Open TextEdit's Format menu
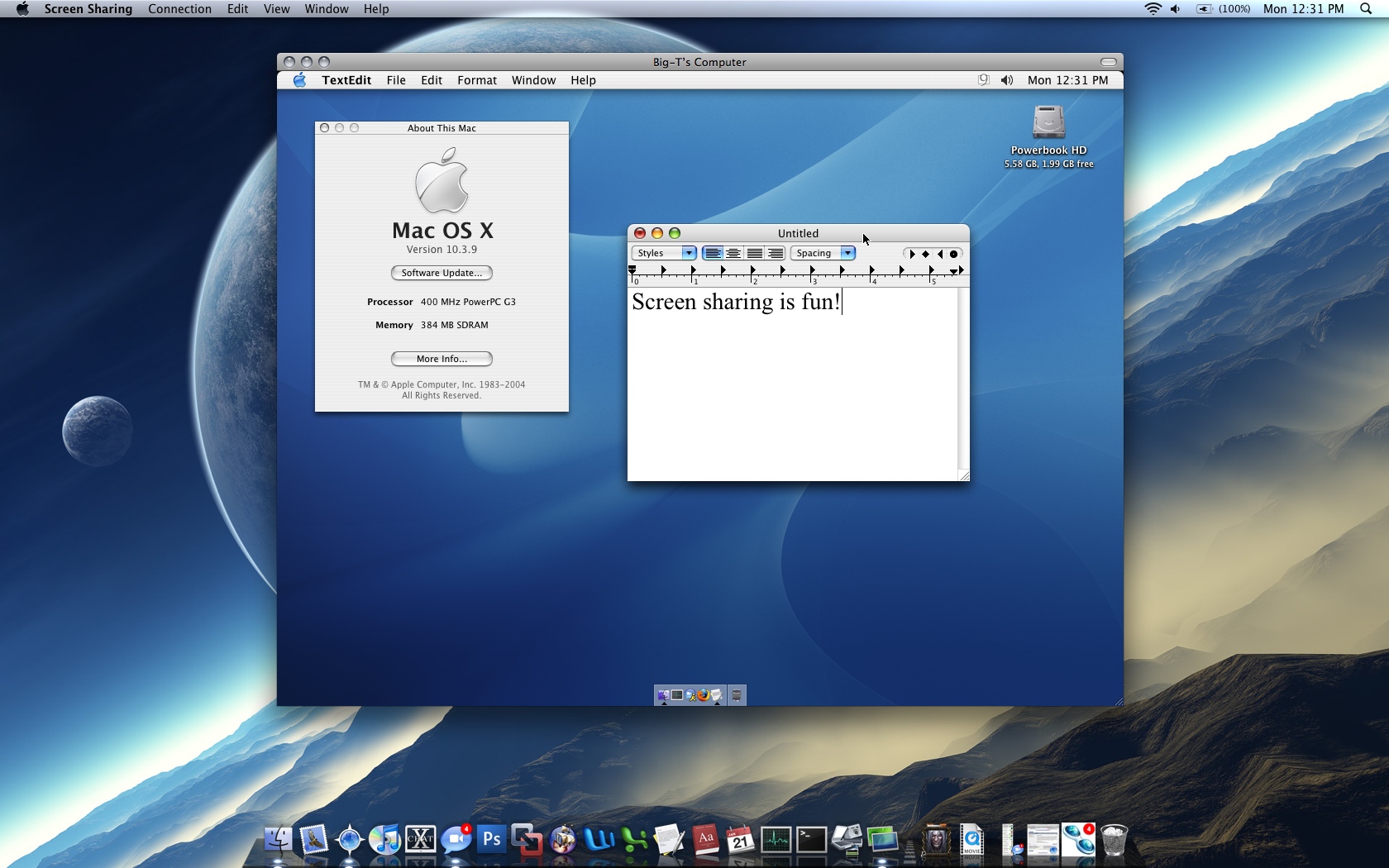The width and height of the screenshot is (1389, 868). pos(477,80)
